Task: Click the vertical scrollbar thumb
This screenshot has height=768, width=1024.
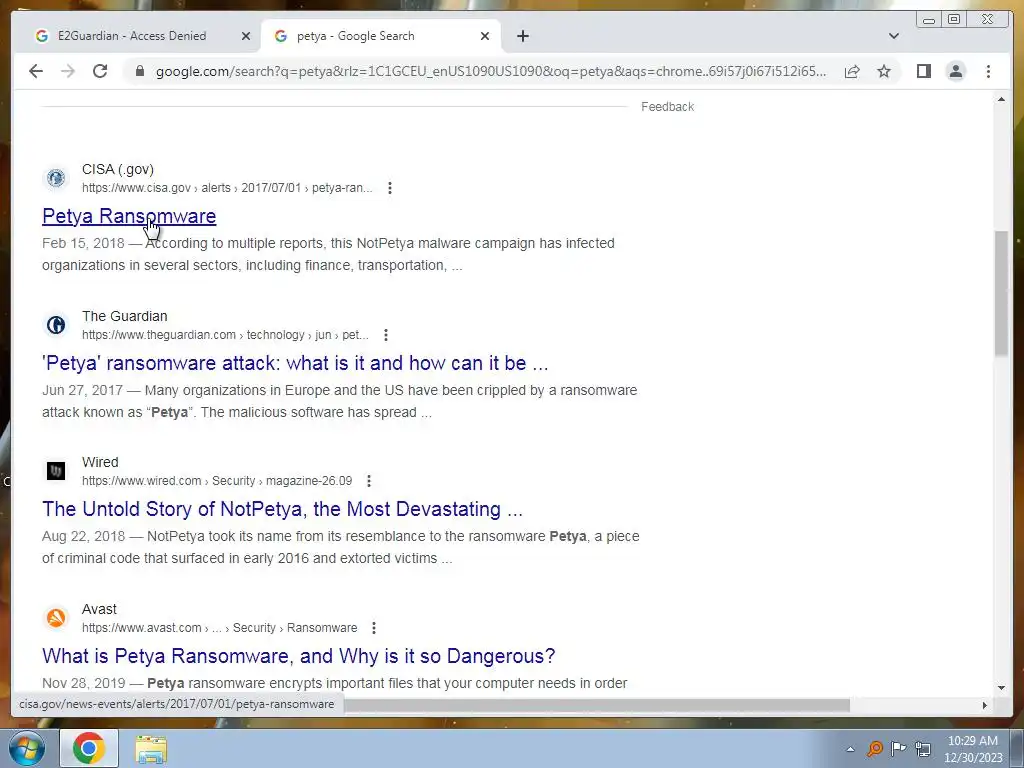Action: pyautogui.click(x=1001, y=293)
